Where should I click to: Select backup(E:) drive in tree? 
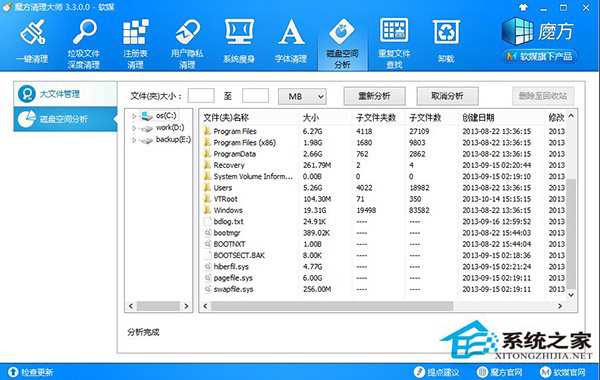click(173, 140)
